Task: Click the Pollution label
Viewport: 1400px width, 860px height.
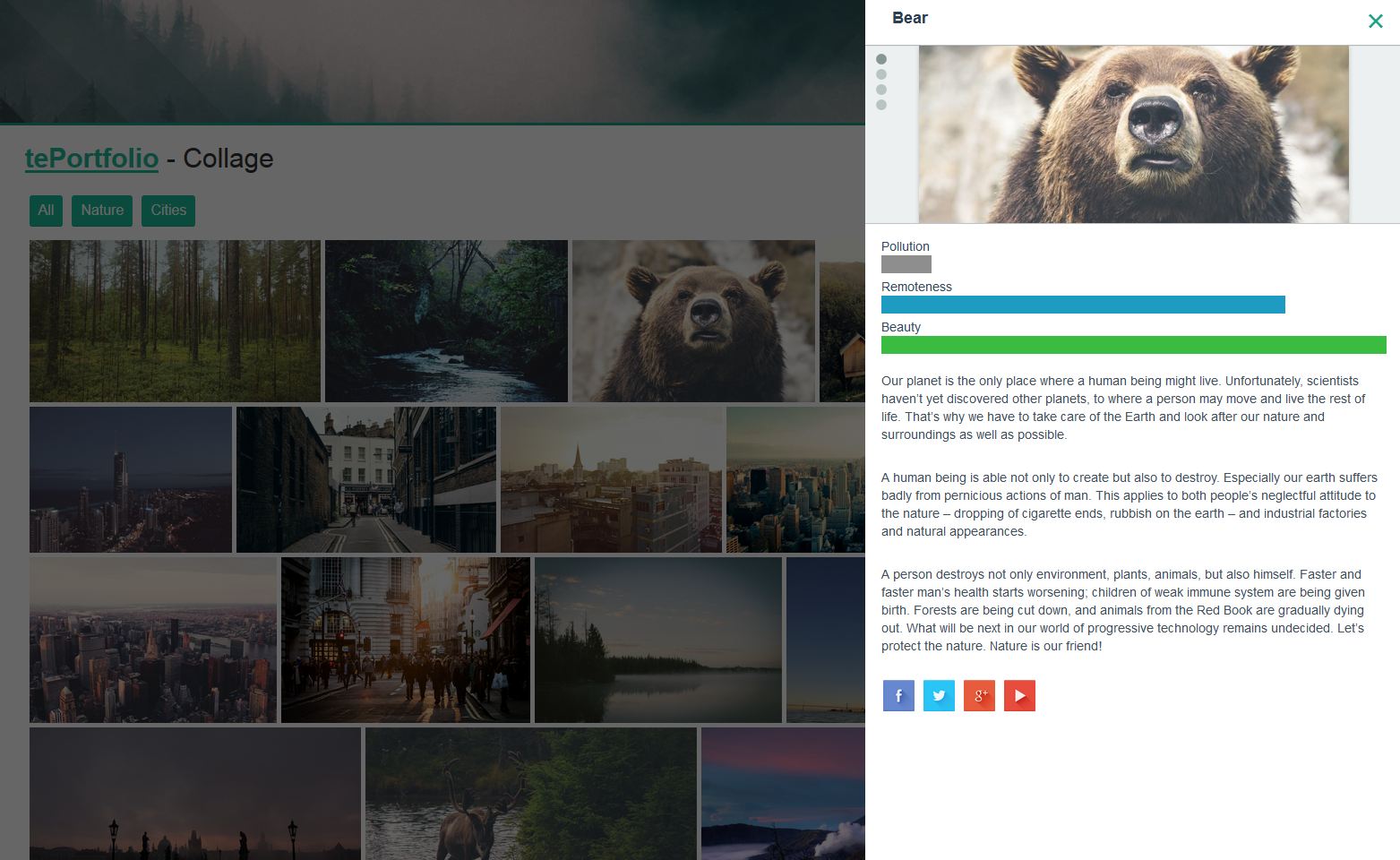Action: tap(906, 246)
